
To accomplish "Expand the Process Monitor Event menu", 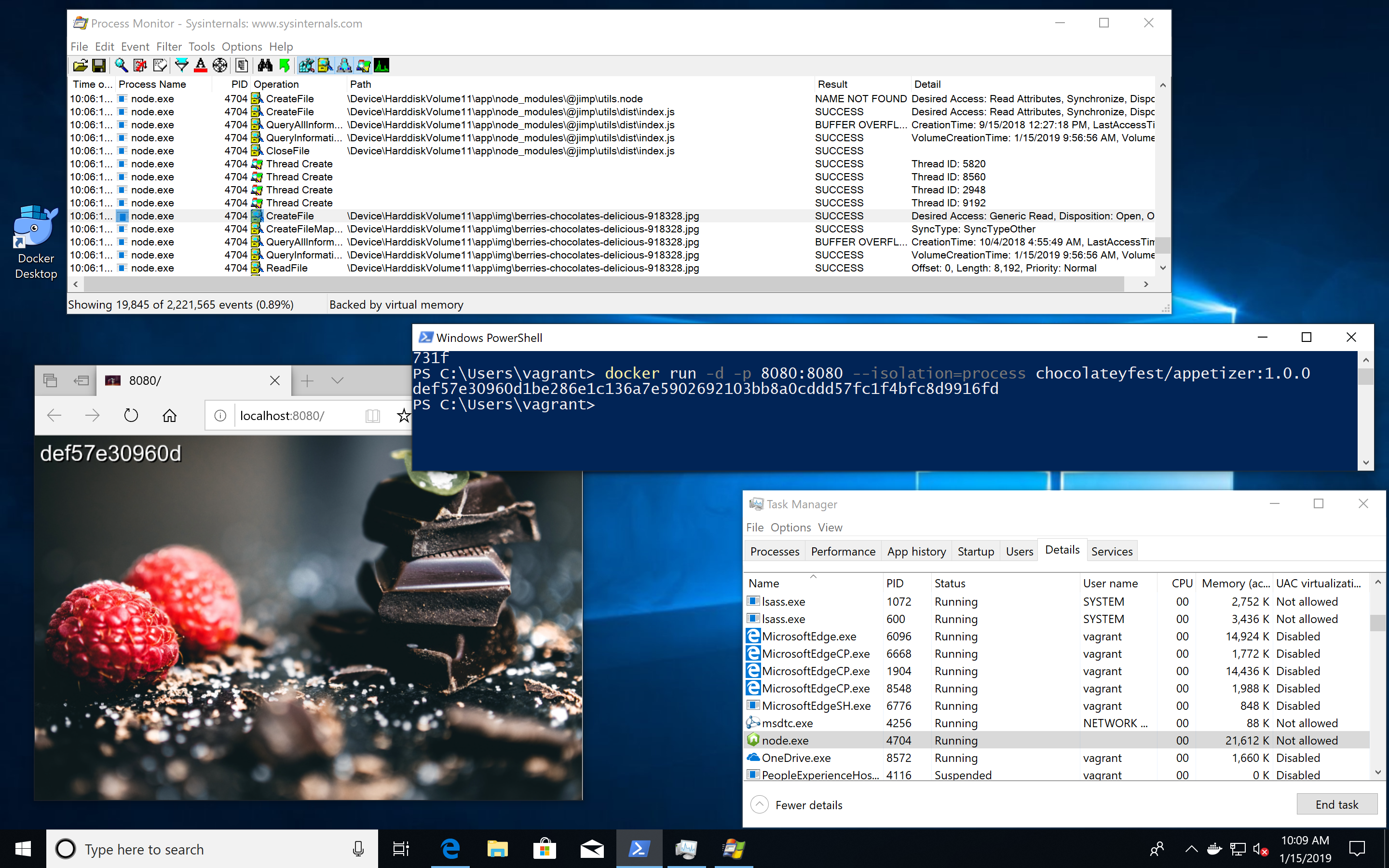I will tap(133, 46).
